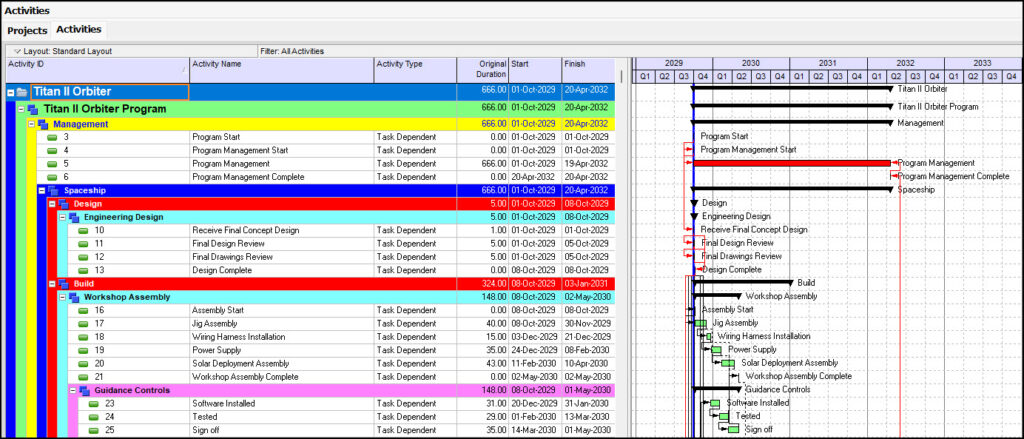Sort by Activity Name column header
Screen dimensions: 1024x439
(281, 70)
